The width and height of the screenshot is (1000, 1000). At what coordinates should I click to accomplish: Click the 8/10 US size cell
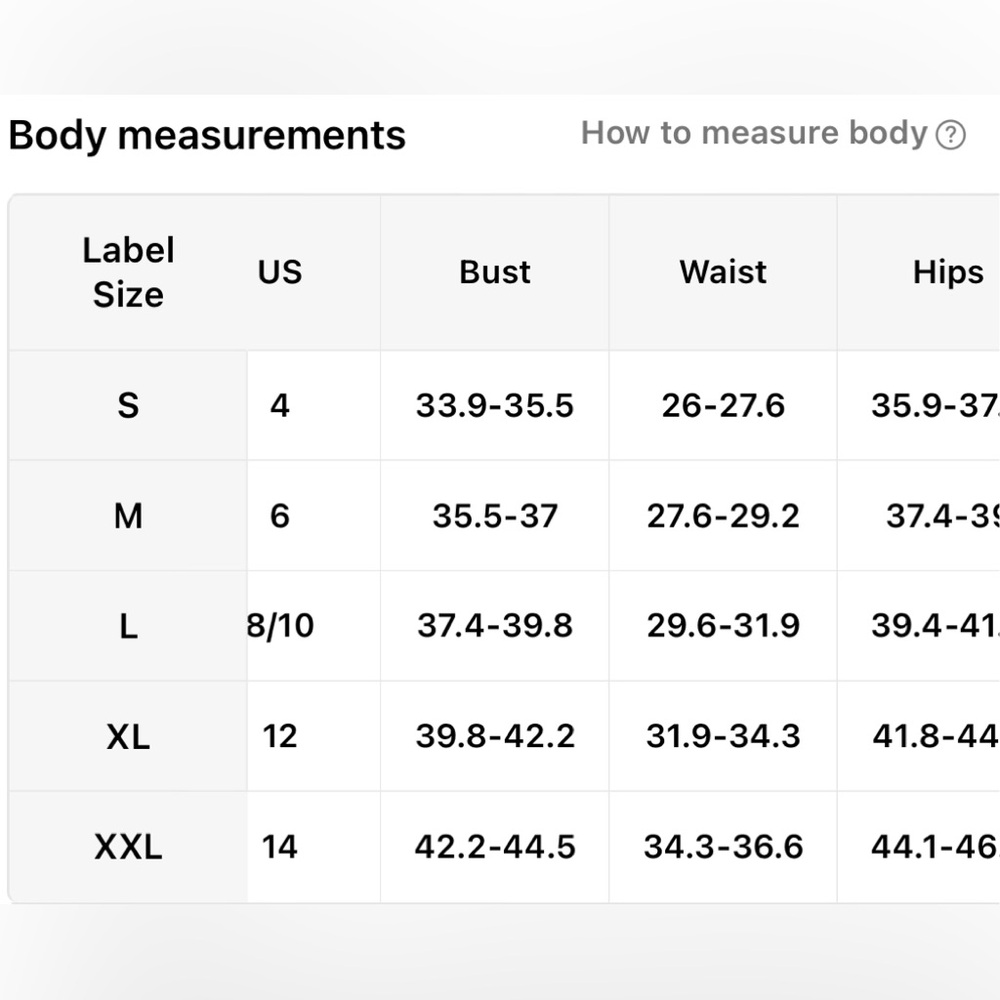pyautogui.click(x=281, y=626)
